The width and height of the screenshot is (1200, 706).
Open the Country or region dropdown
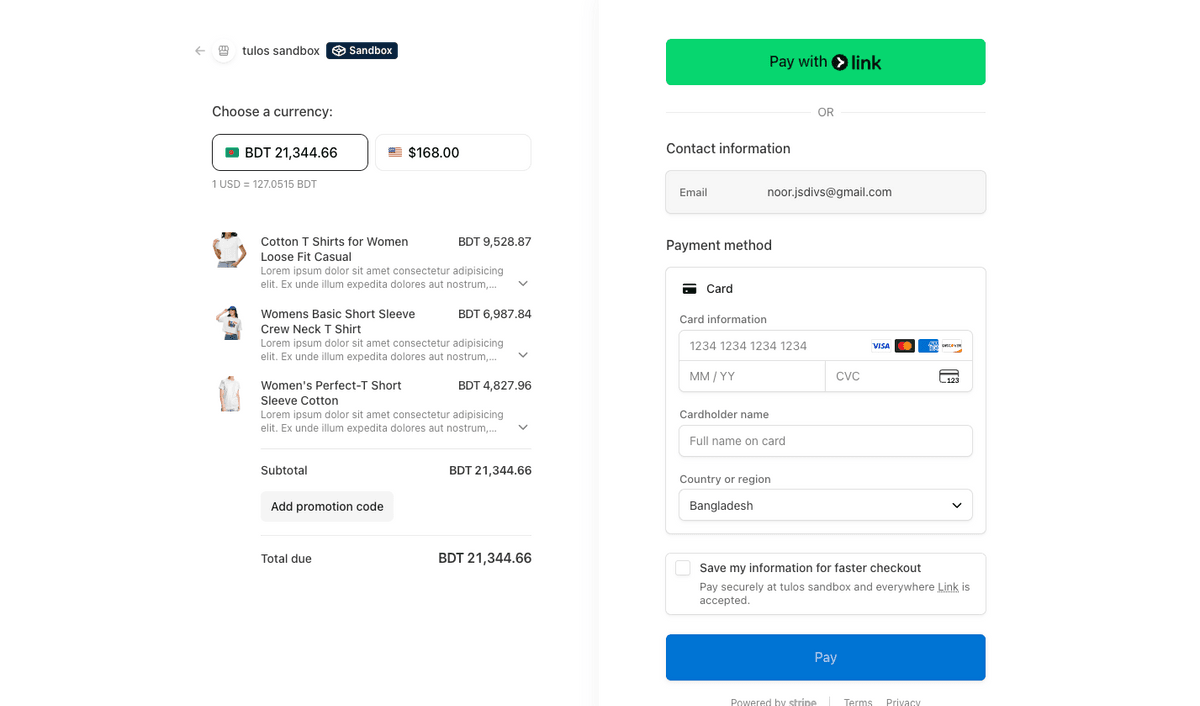[x=825, y=506]
